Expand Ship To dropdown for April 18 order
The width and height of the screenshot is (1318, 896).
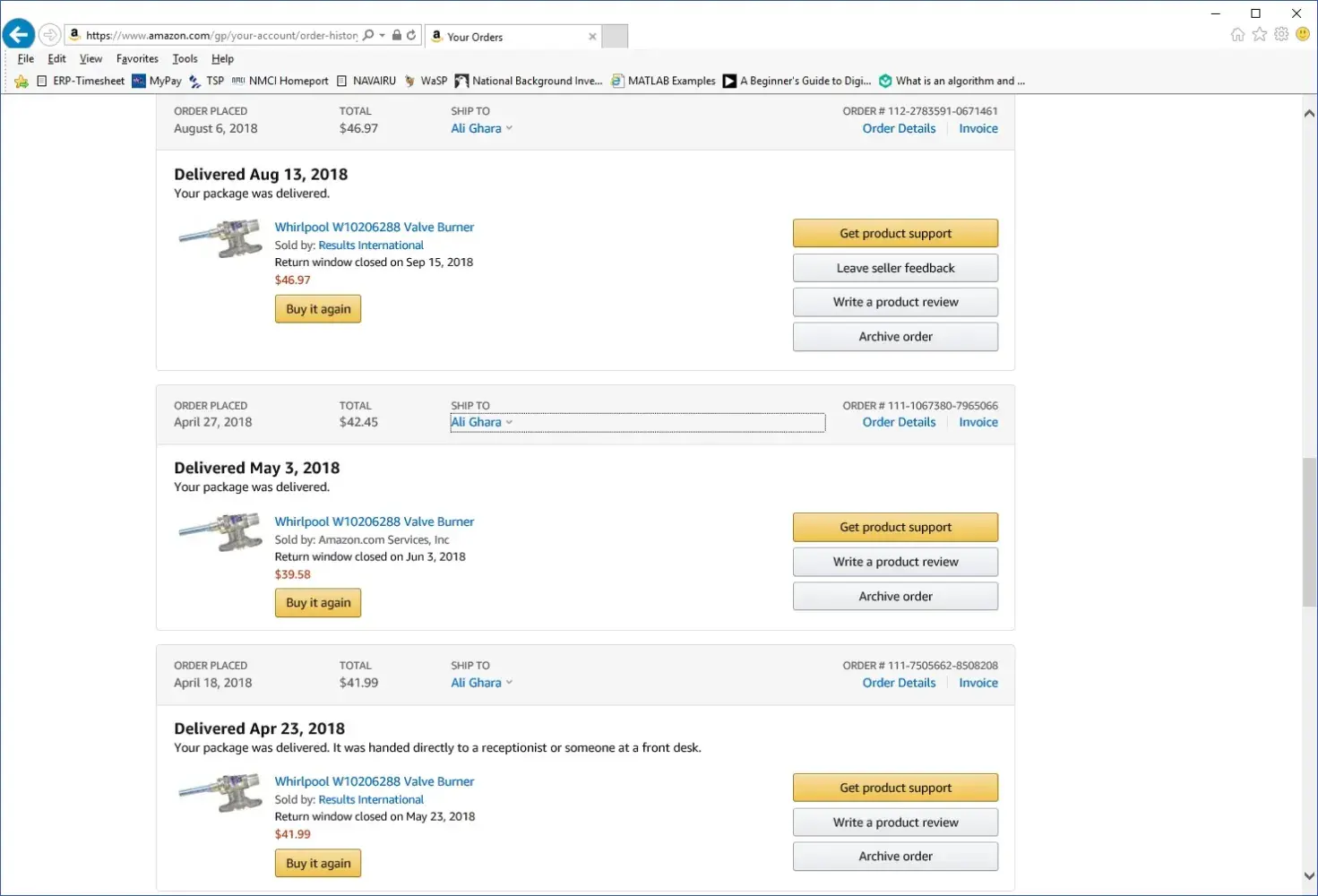(481, 683)
